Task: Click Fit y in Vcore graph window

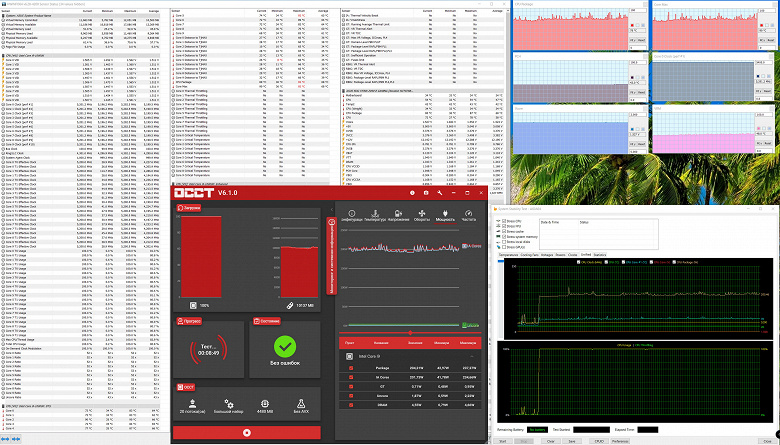Action: 632,144
